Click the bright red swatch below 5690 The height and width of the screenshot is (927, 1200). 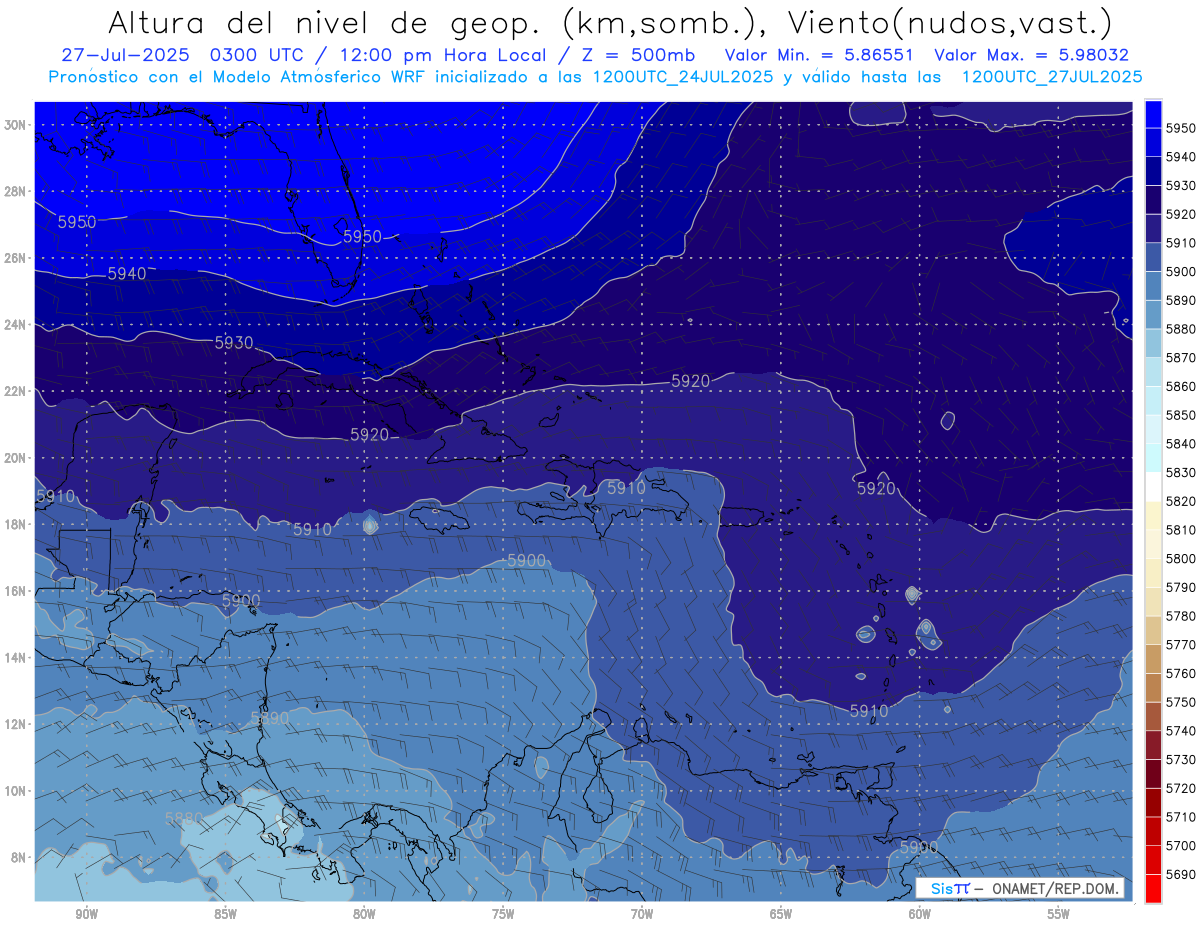click(x=1153, y=889)
